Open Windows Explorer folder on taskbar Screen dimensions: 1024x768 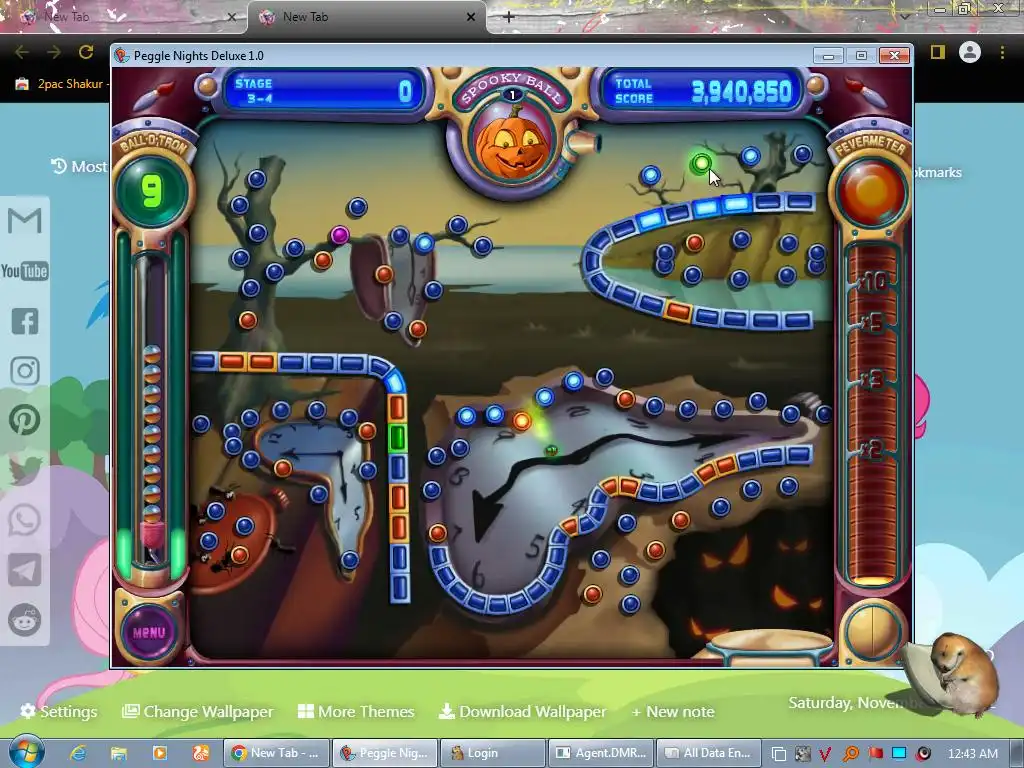pyautogui.click(x=119, y=753)
